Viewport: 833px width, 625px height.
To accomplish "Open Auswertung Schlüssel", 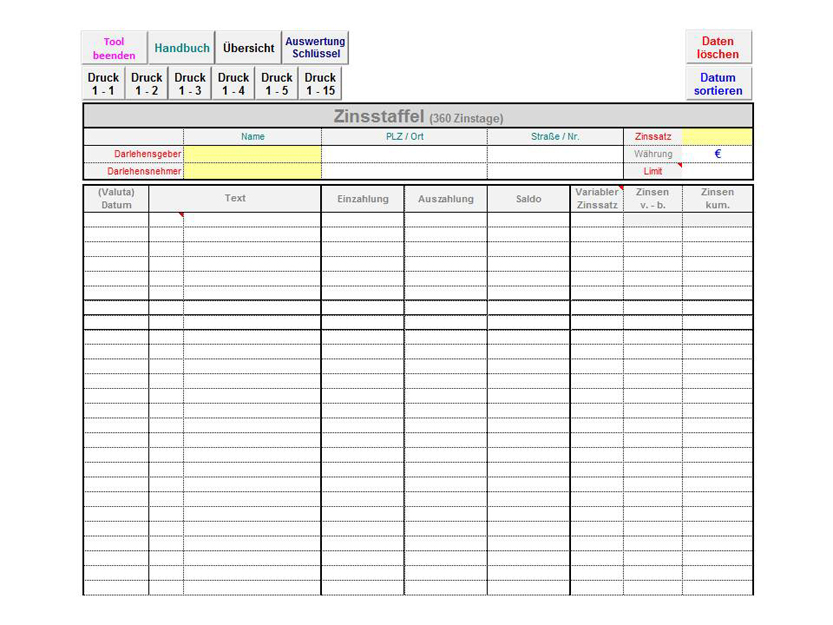I will [315, 48].
